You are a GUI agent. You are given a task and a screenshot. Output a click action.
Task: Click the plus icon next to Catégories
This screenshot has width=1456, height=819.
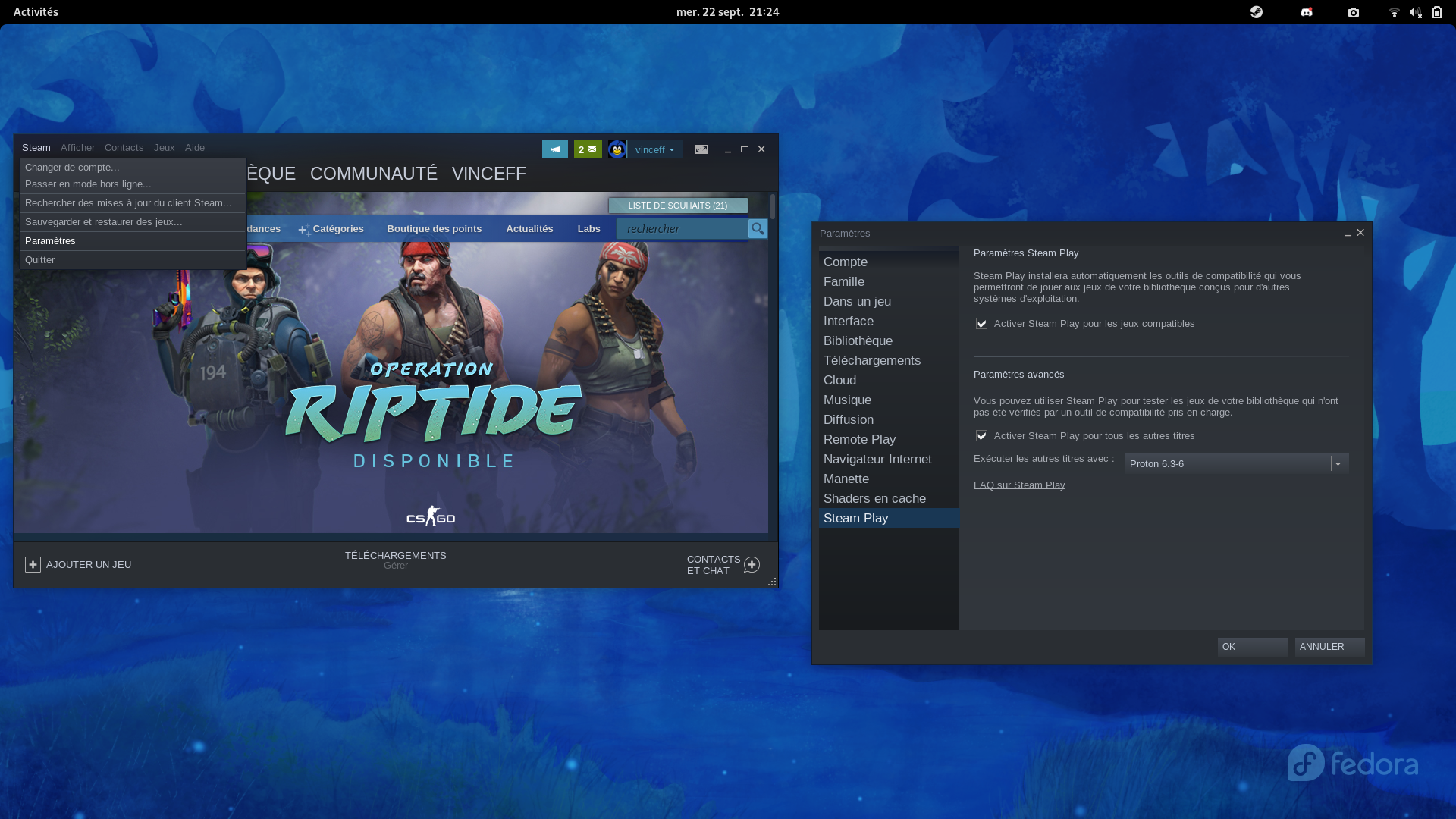[304, 229]
